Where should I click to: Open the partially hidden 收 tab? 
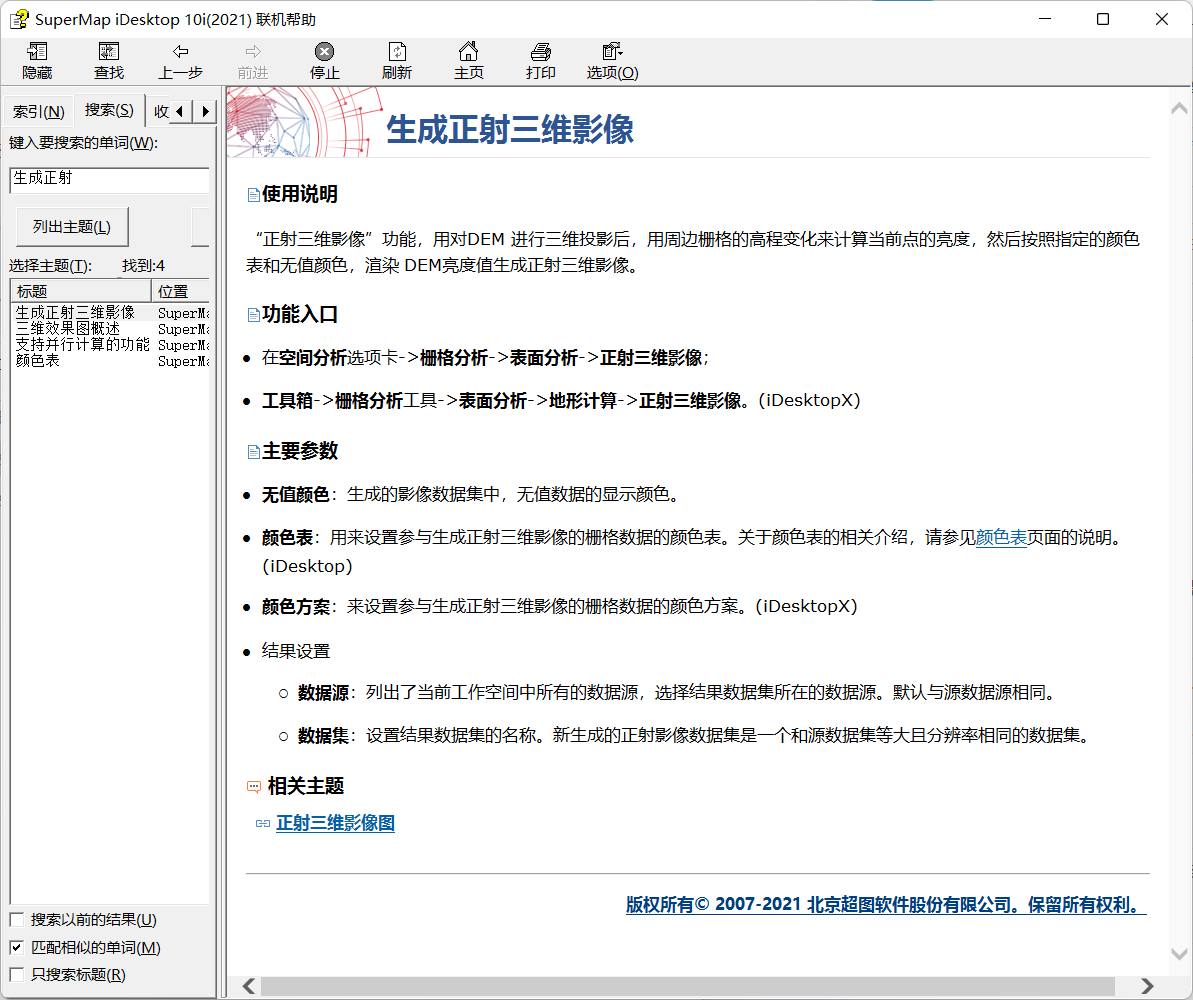(161, 112)
